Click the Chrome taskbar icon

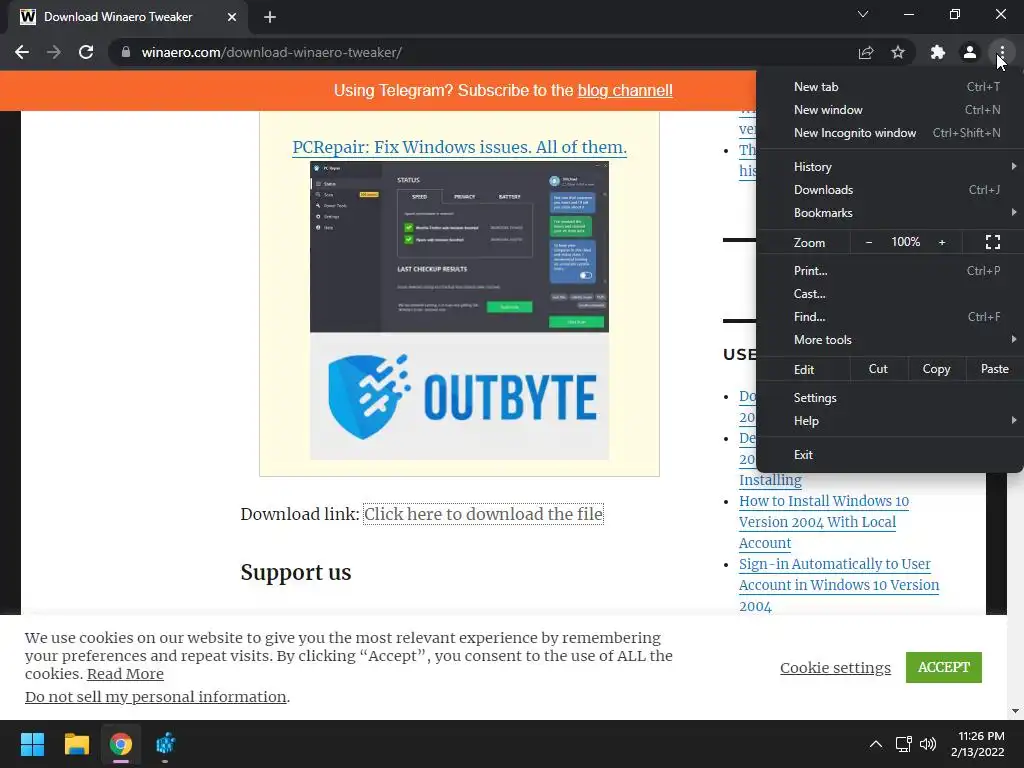(x=121, y=744)
